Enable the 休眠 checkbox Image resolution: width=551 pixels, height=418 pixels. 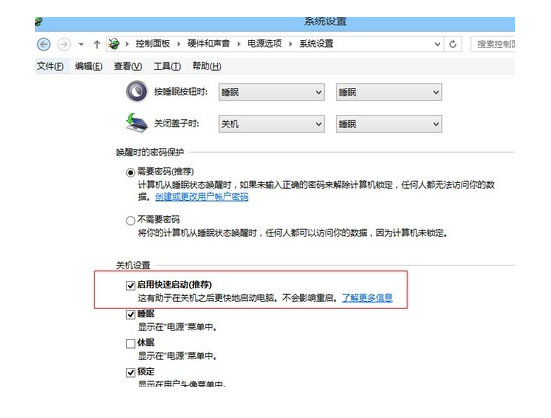pos(130,343)
